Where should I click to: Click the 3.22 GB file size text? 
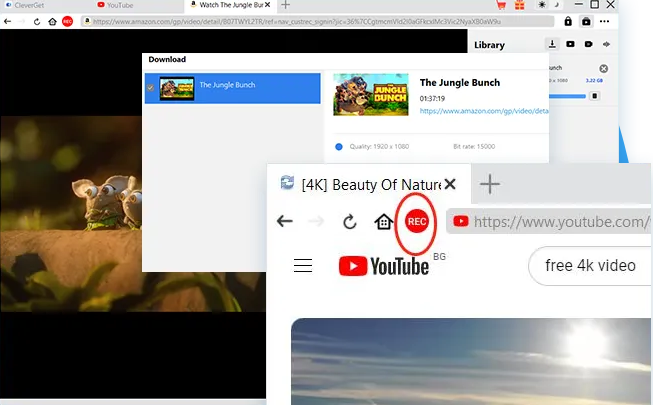point(594,80)
